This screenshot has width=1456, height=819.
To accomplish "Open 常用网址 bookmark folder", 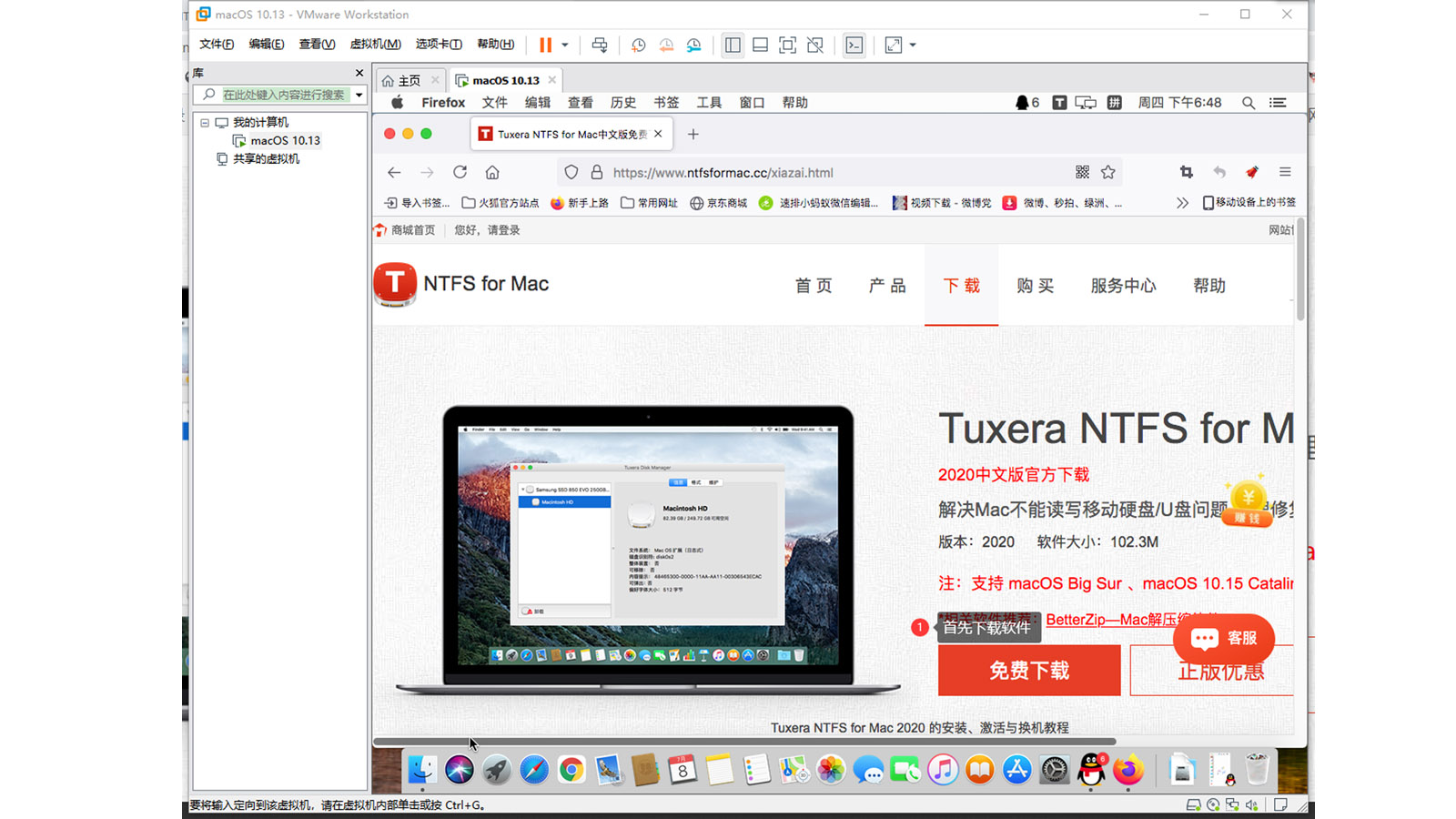I will [650, 203].
